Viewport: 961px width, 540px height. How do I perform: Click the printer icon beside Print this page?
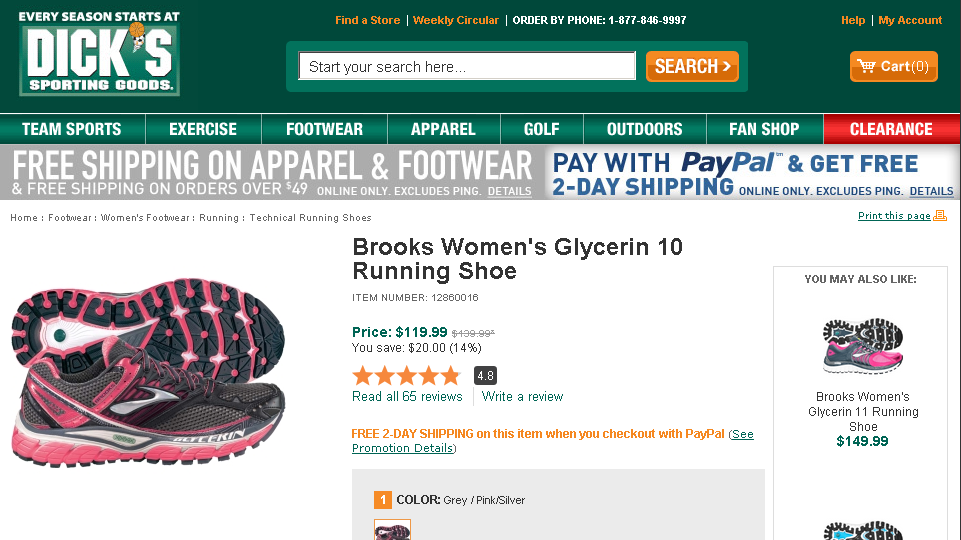point(940,216)
